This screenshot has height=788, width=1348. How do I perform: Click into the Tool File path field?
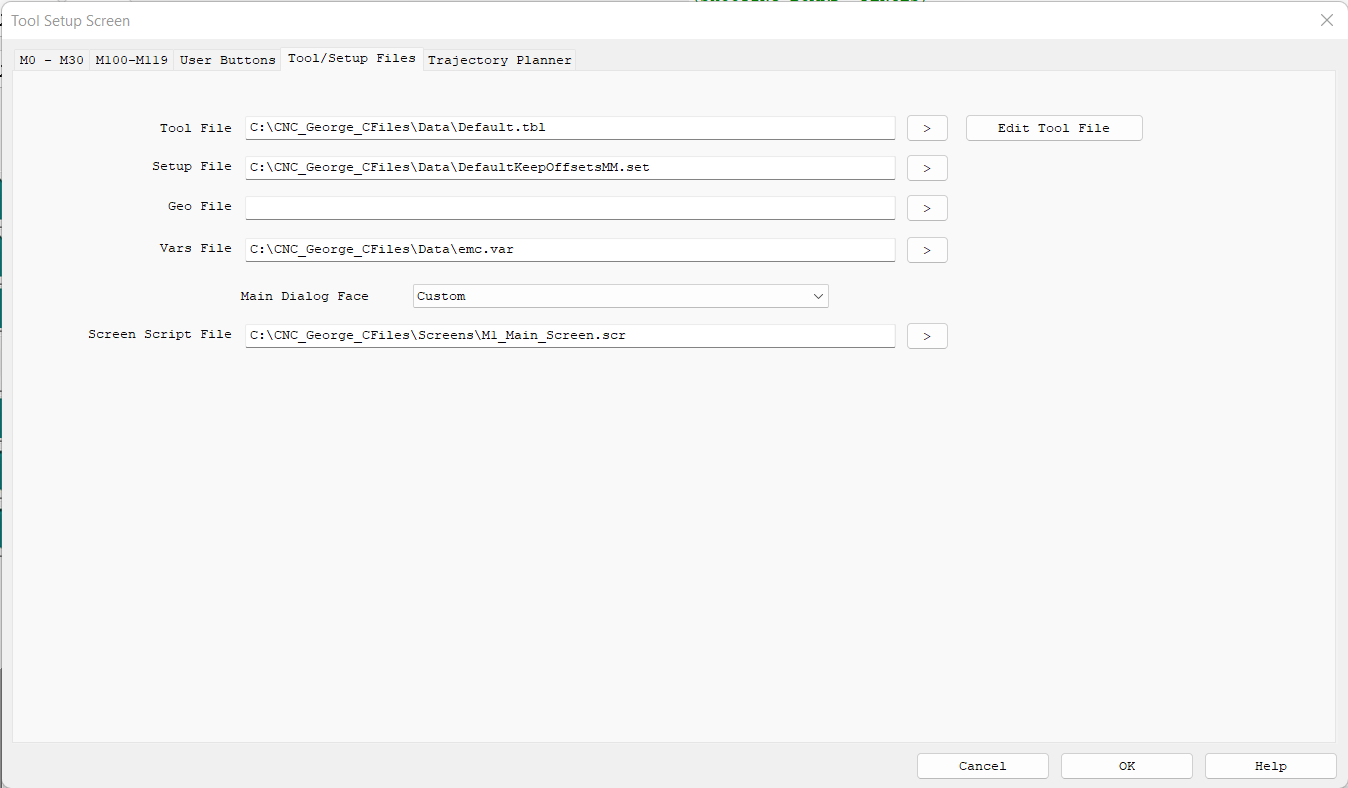coord(570,128)
